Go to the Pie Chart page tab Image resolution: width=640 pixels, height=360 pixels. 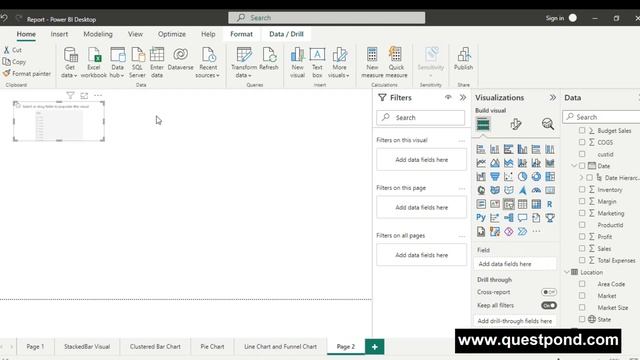click(x=212, y=347)
